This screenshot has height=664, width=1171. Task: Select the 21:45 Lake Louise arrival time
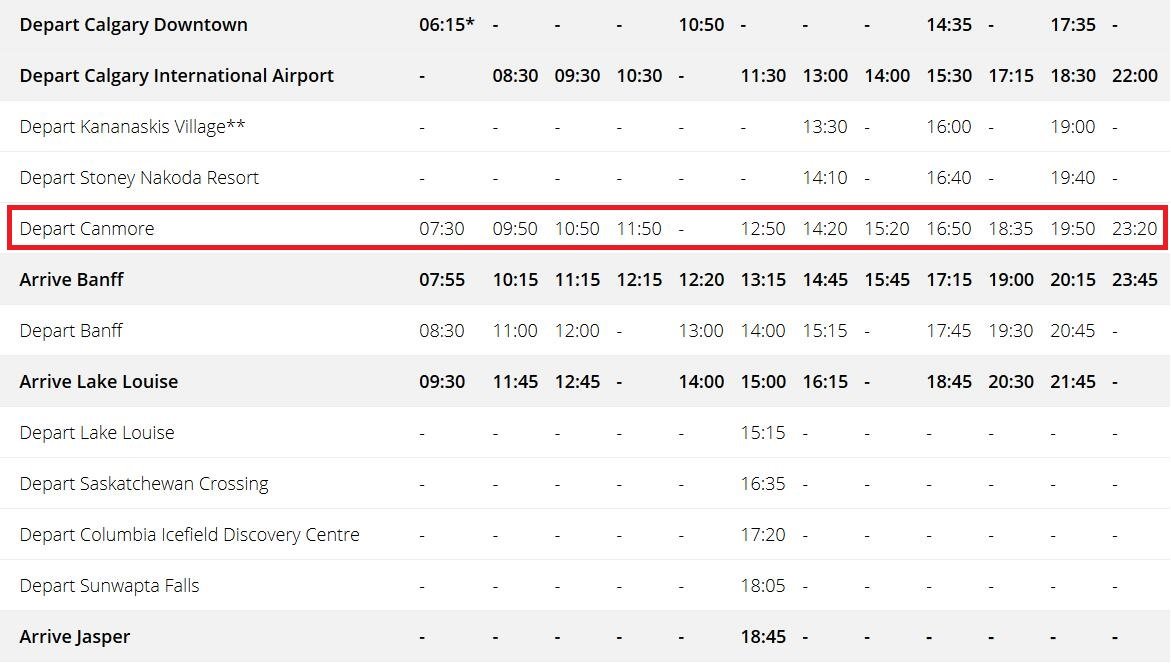click(x=1072, y=382)
